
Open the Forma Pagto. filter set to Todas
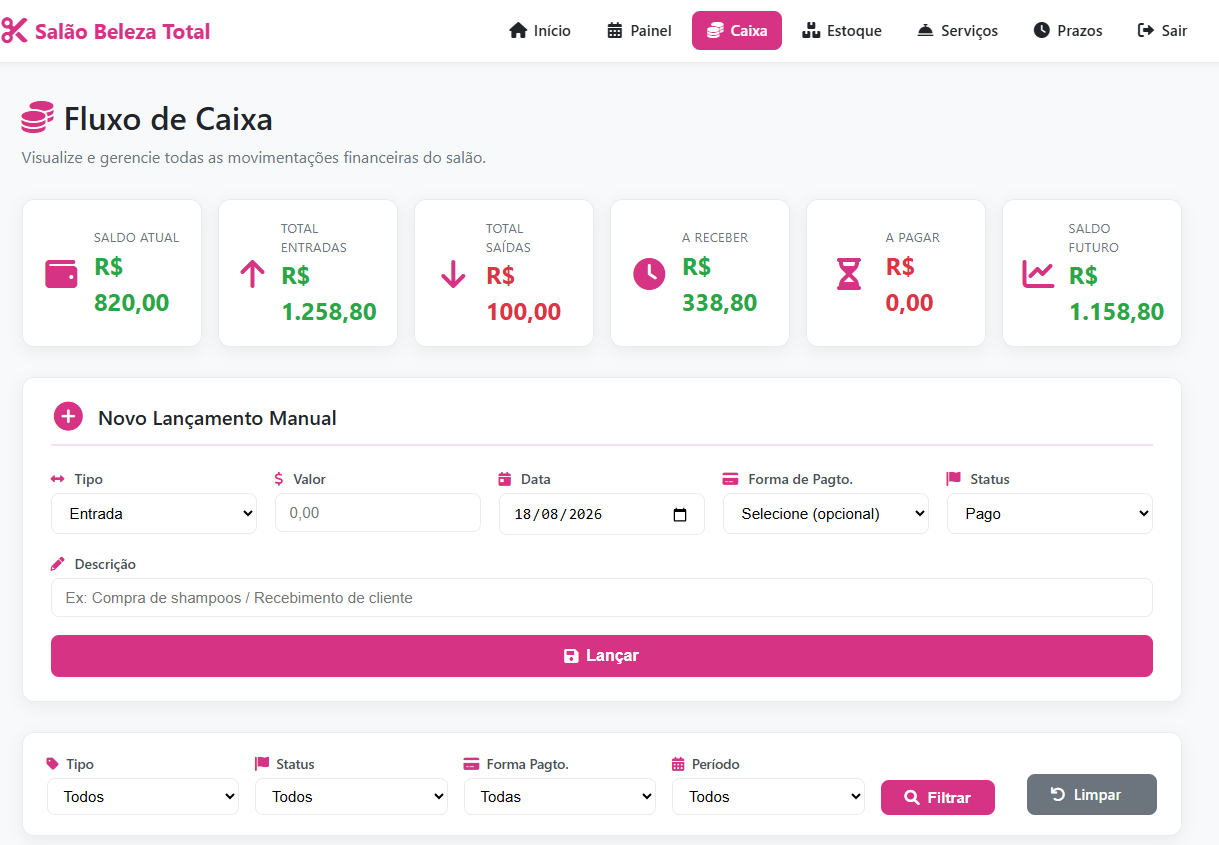560,797
